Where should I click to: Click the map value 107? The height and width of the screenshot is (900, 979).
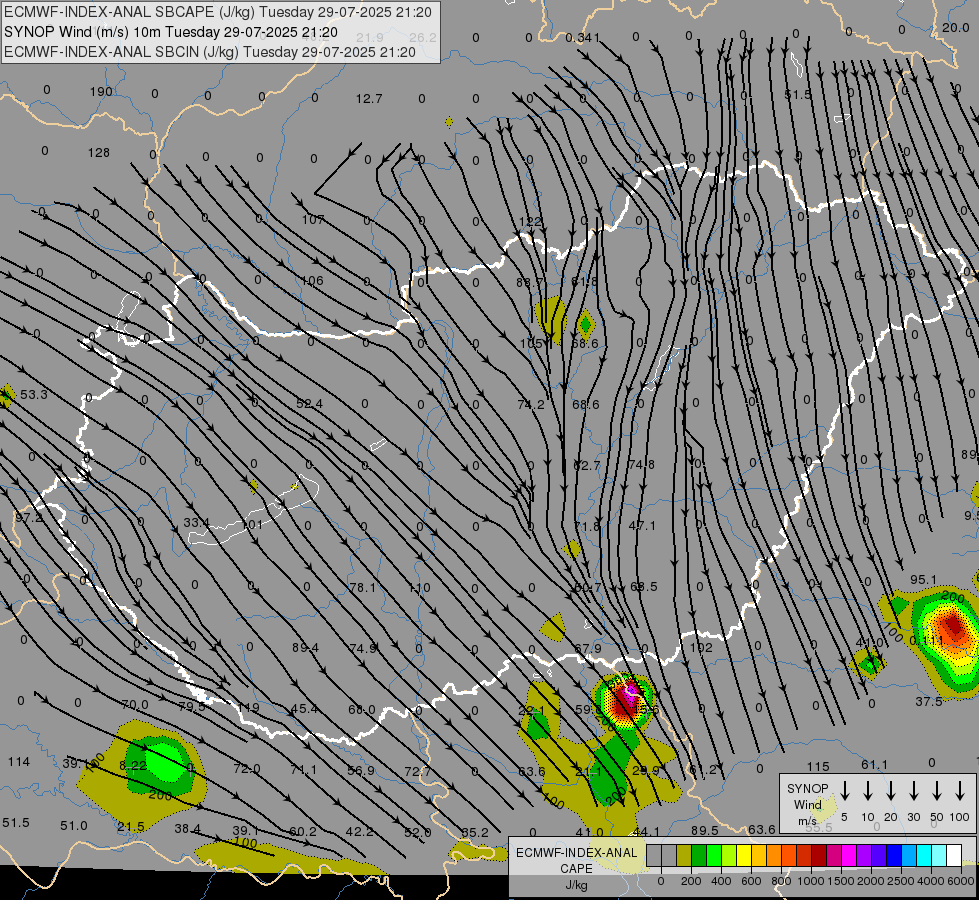313,220
